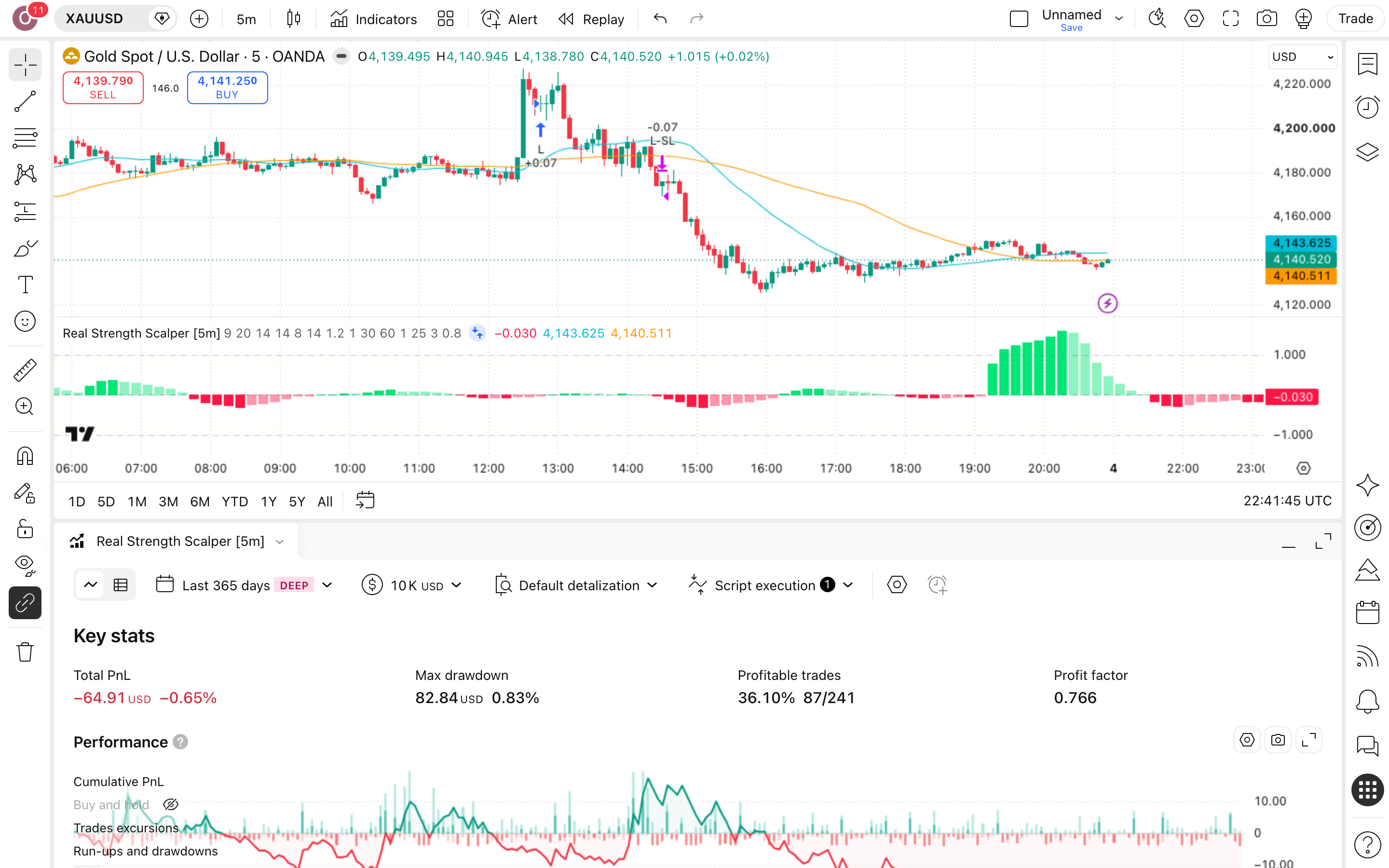
Task: Open the alerts clock icon on right sidebar
Action: [x=1367, y=107]
